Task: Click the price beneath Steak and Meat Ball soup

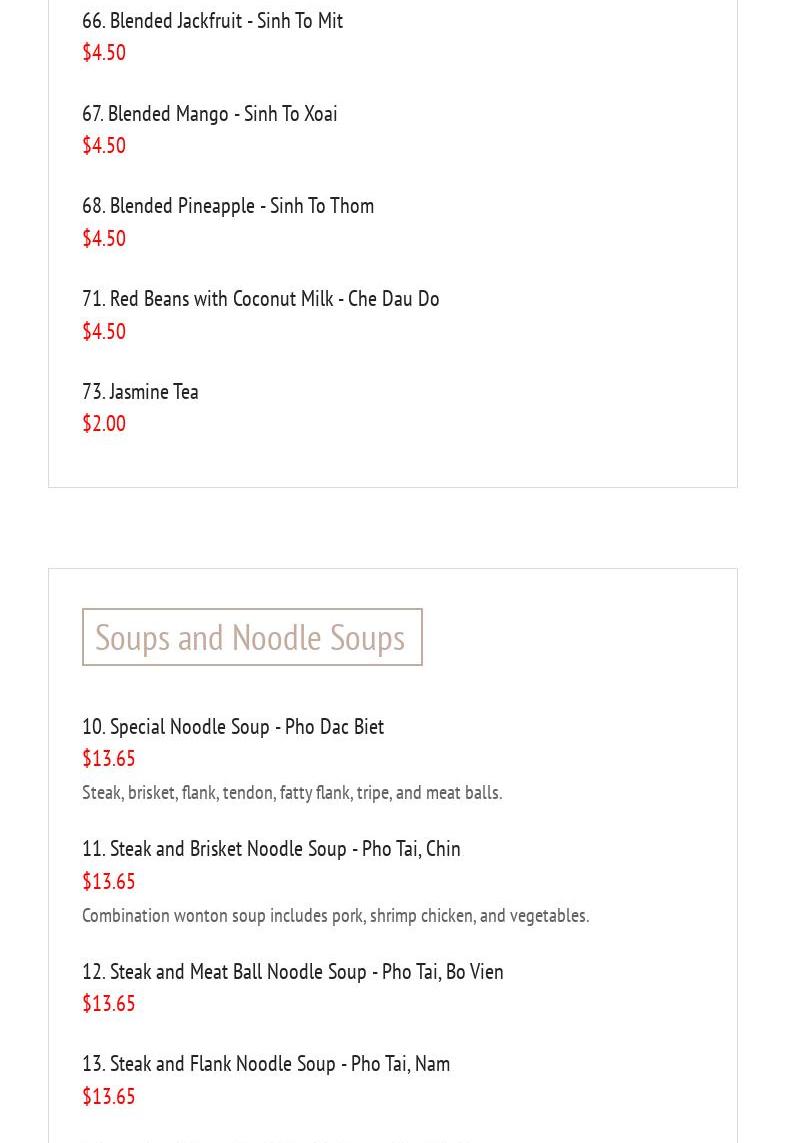Action: coord(108,1004)
